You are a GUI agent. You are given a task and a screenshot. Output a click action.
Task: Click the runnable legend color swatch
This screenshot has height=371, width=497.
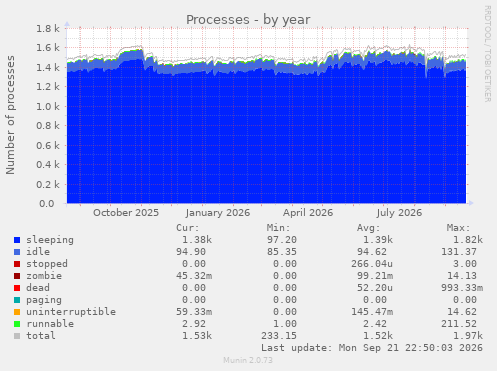tap(17, 324)
